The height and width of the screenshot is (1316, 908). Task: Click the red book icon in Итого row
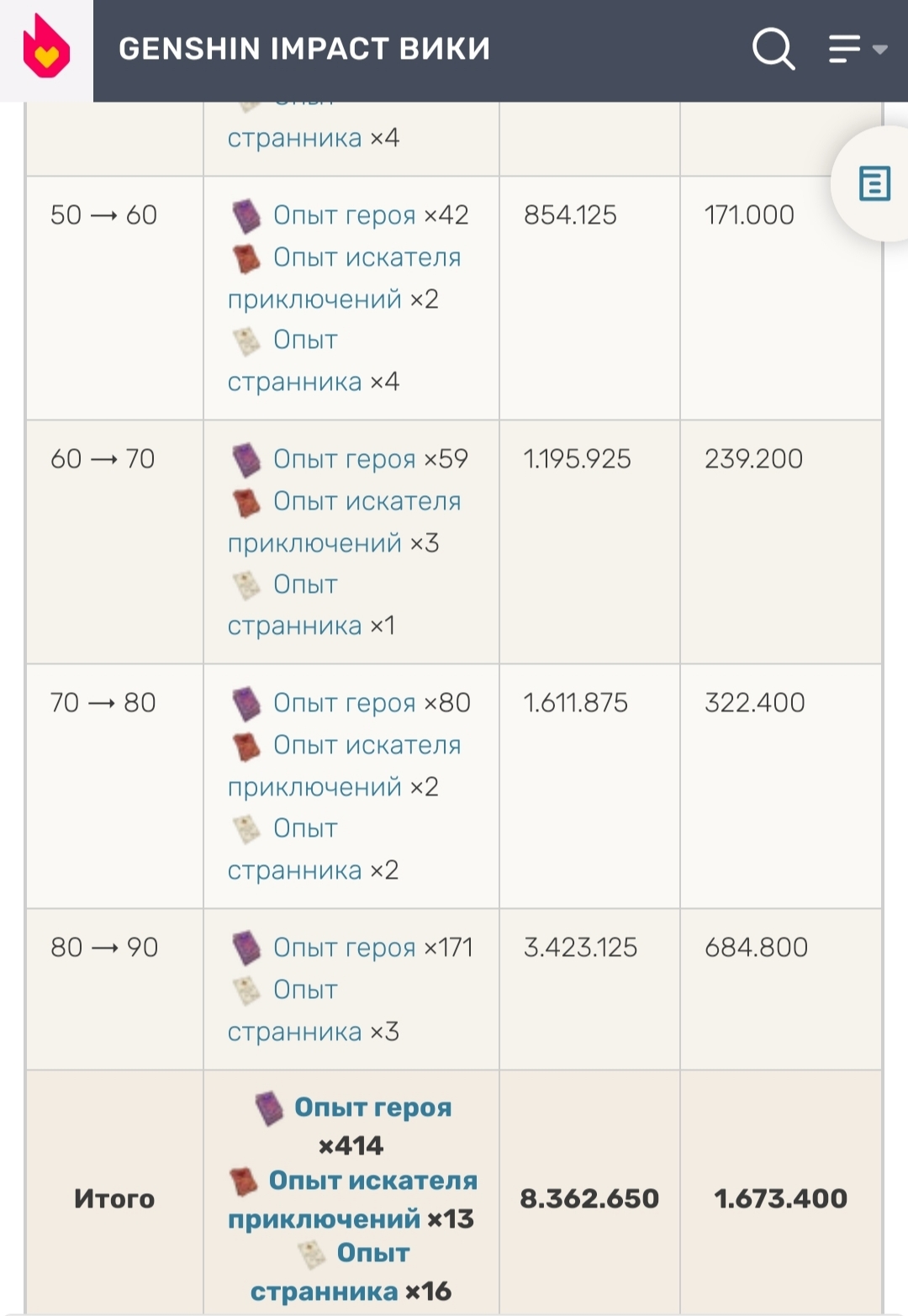pyautogui.click(x=243, y=1181)
